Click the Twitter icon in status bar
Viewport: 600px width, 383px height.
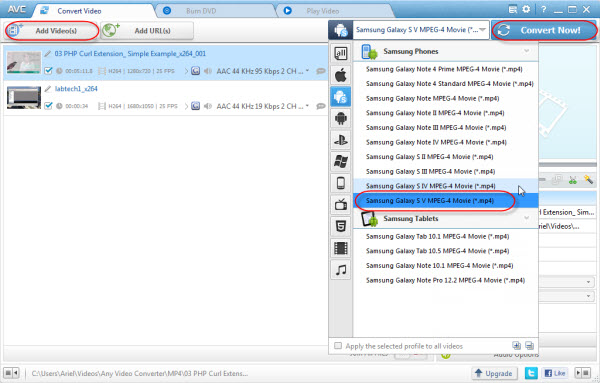pos(531,373)
